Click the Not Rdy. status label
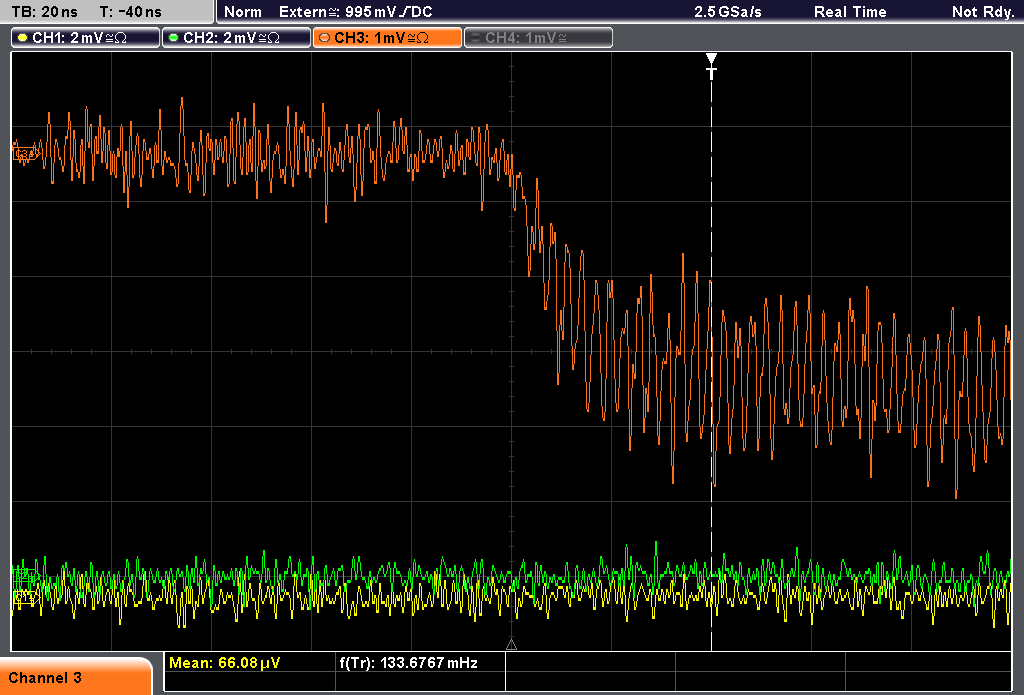The height and width of the screenshot is (695, 1024). [982, 12]
